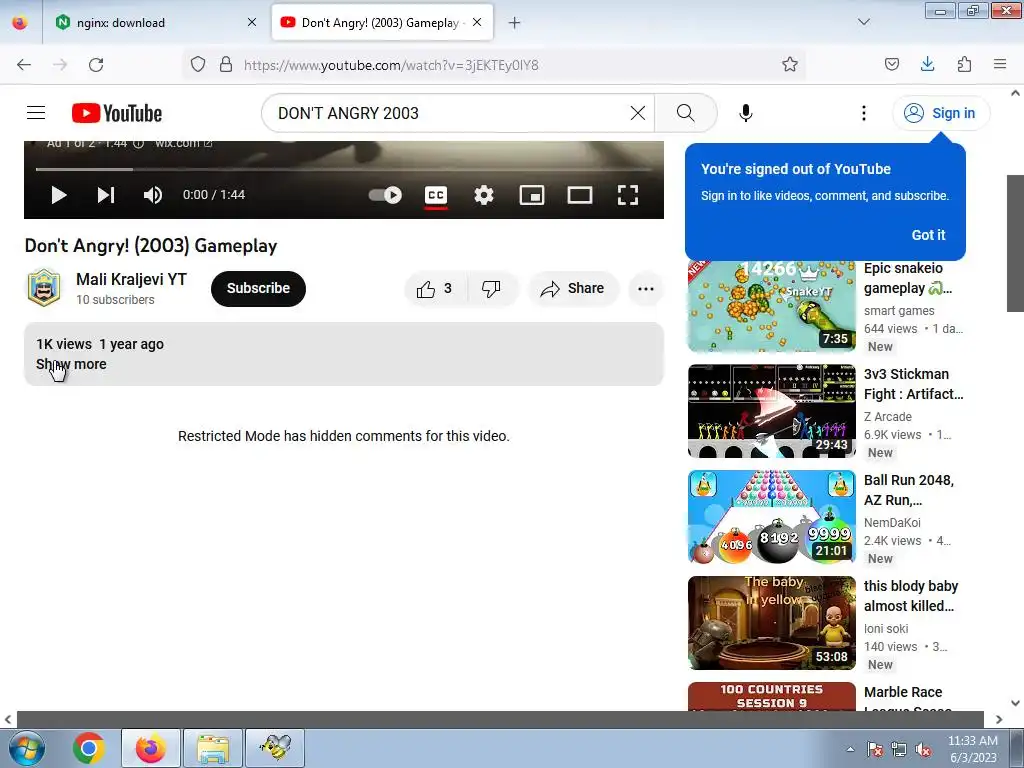
Task: Open Windows Start menu
Action: coord(27,748)
